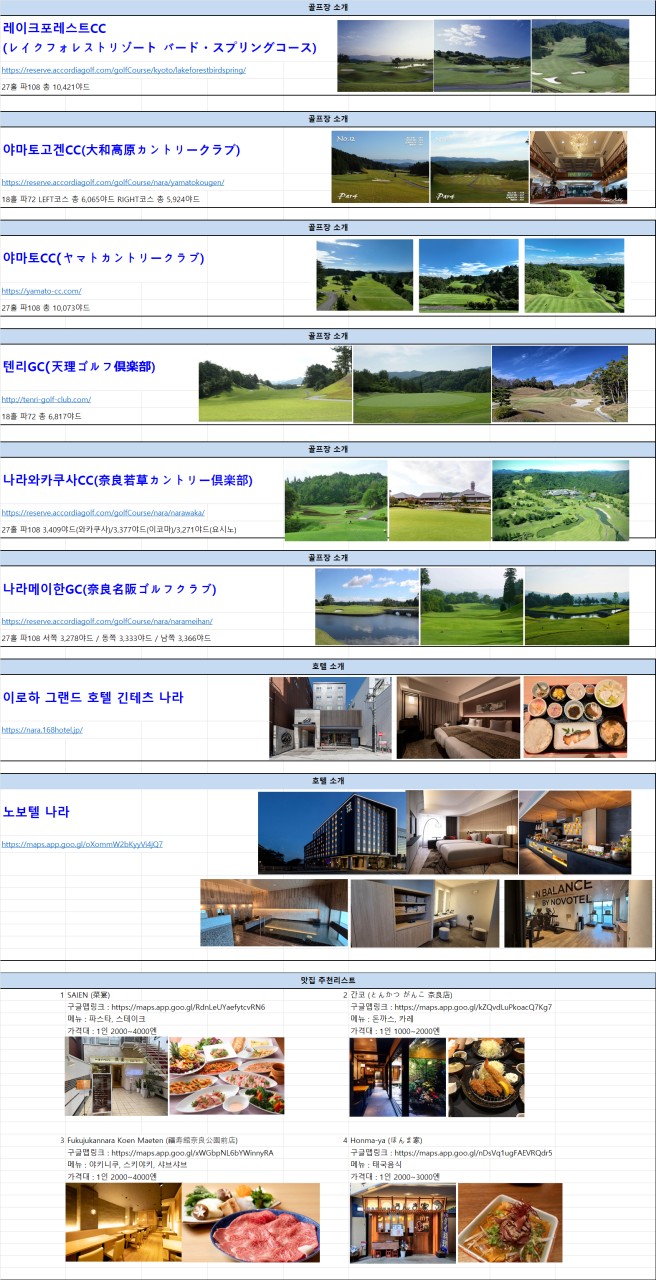Select the LEFT코스 6,065야드 course info cell

pyautogui.click(x=100, y=199)
